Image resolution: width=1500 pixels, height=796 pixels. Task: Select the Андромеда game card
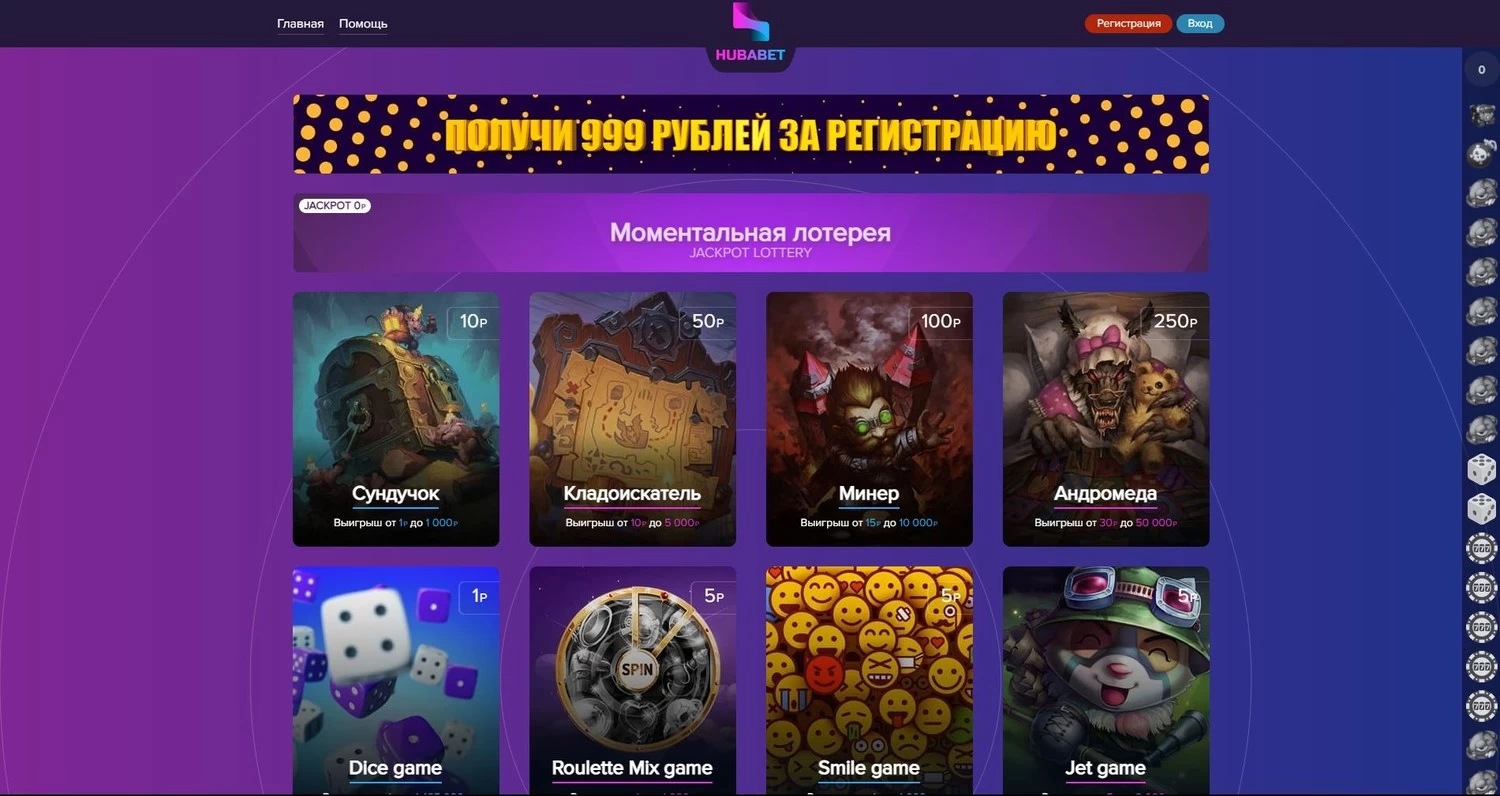click(x=1106, y=419)
